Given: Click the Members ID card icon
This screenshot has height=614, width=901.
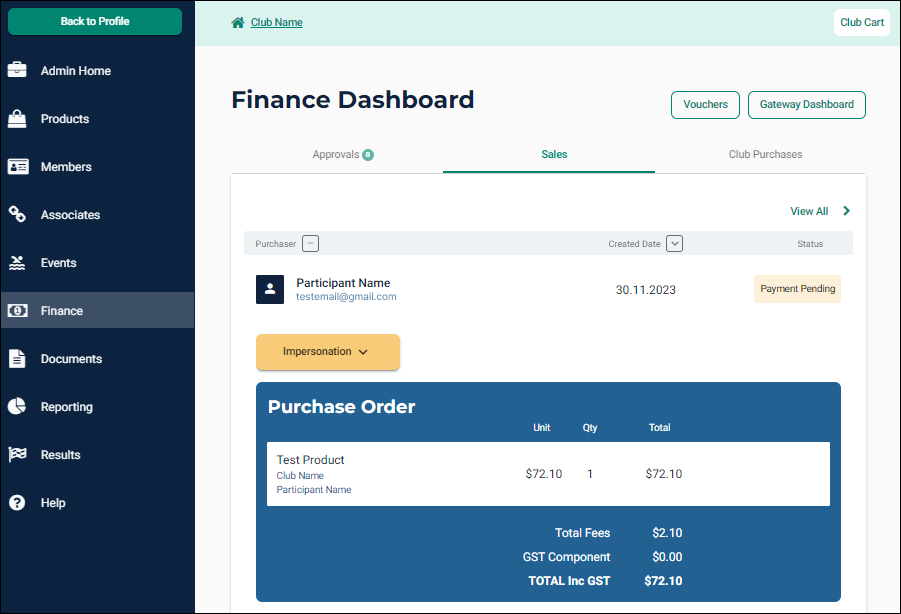Looking at the screenshot, I should [18, 167].
